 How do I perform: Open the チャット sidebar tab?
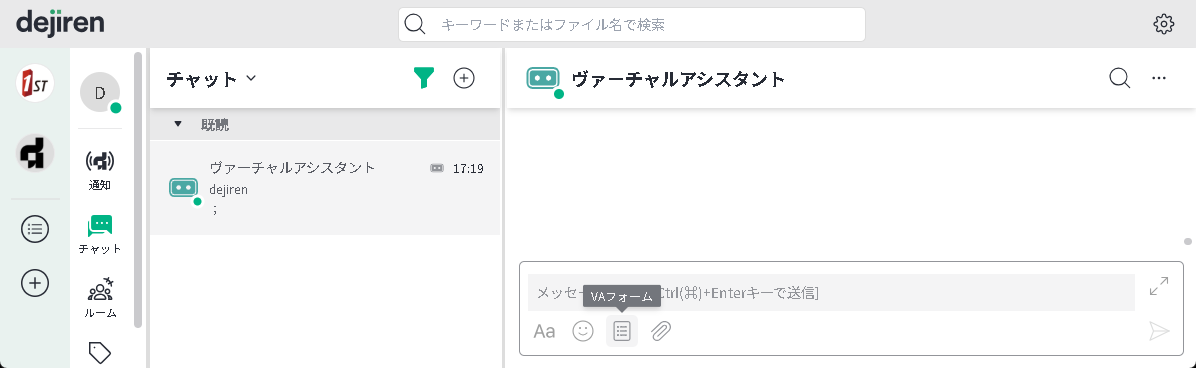pos(100,234)
